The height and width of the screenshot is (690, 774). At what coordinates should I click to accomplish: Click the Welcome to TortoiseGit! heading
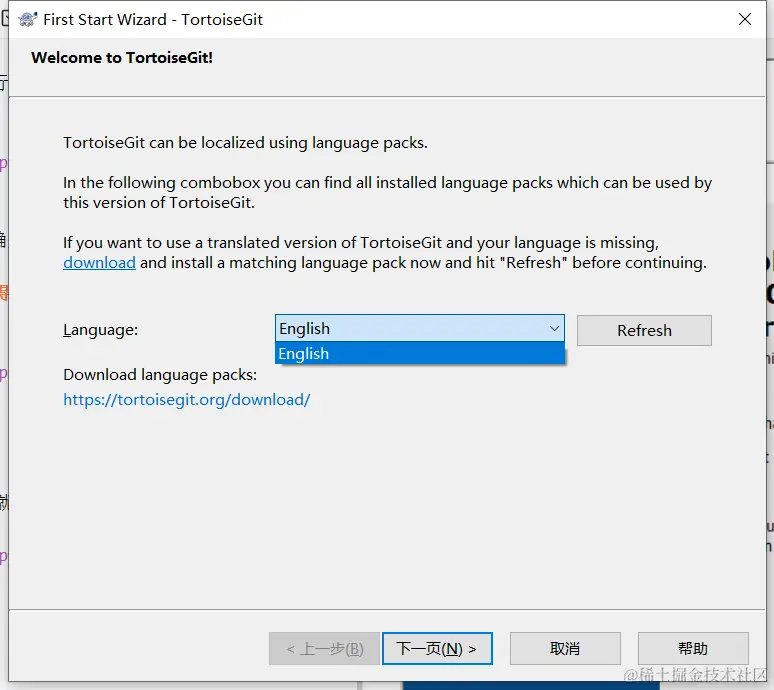(x=122, y=58)
